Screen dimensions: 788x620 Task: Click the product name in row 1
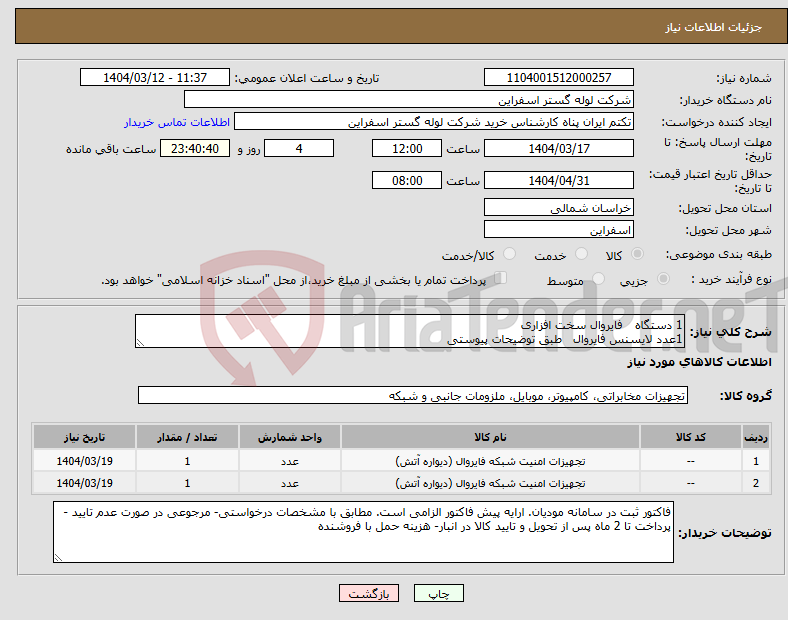click(x=490, y=461)
